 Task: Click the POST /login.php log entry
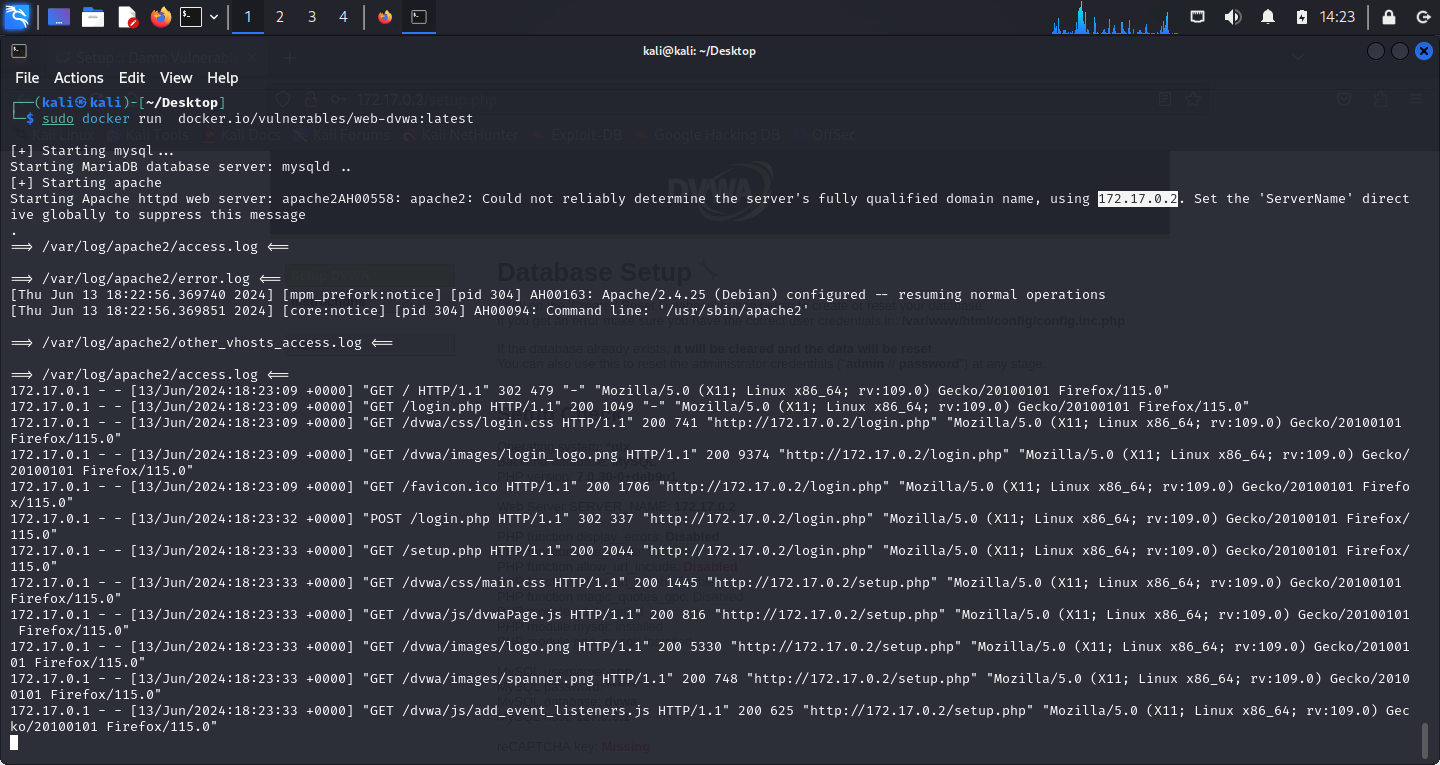click(x=710, y=526)
